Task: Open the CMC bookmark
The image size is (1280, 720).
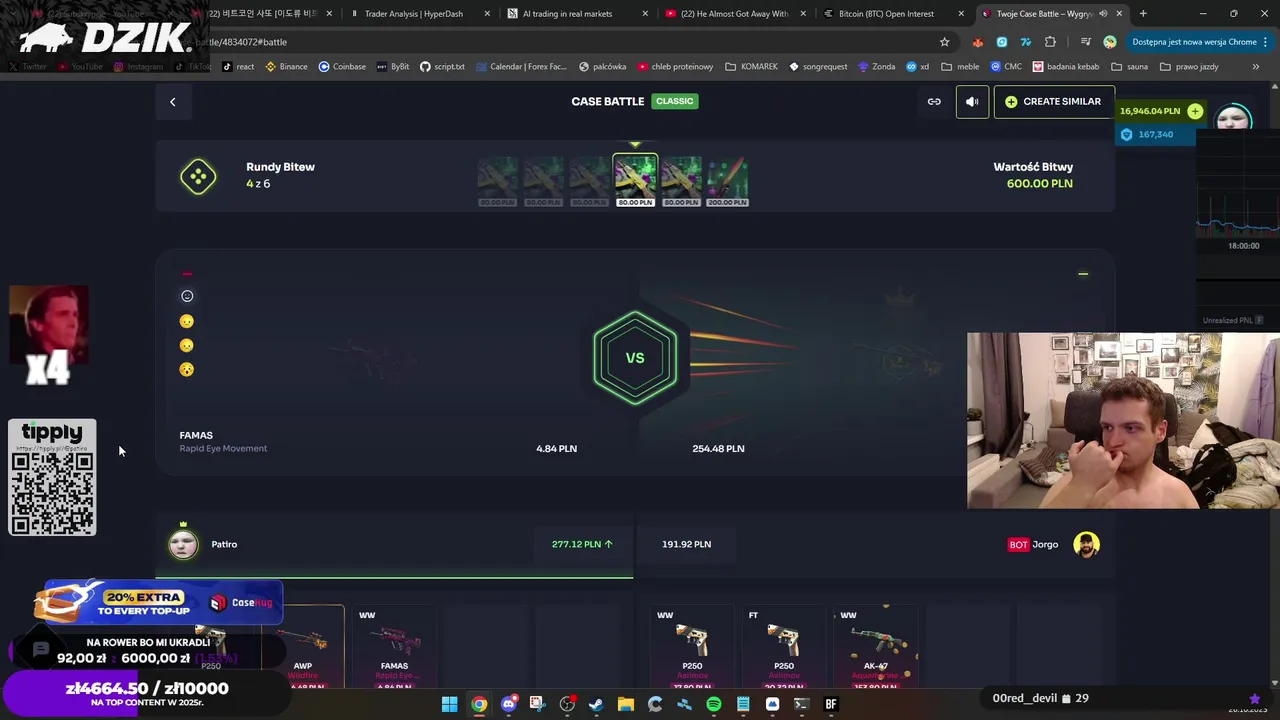Action: (1006, 67)
